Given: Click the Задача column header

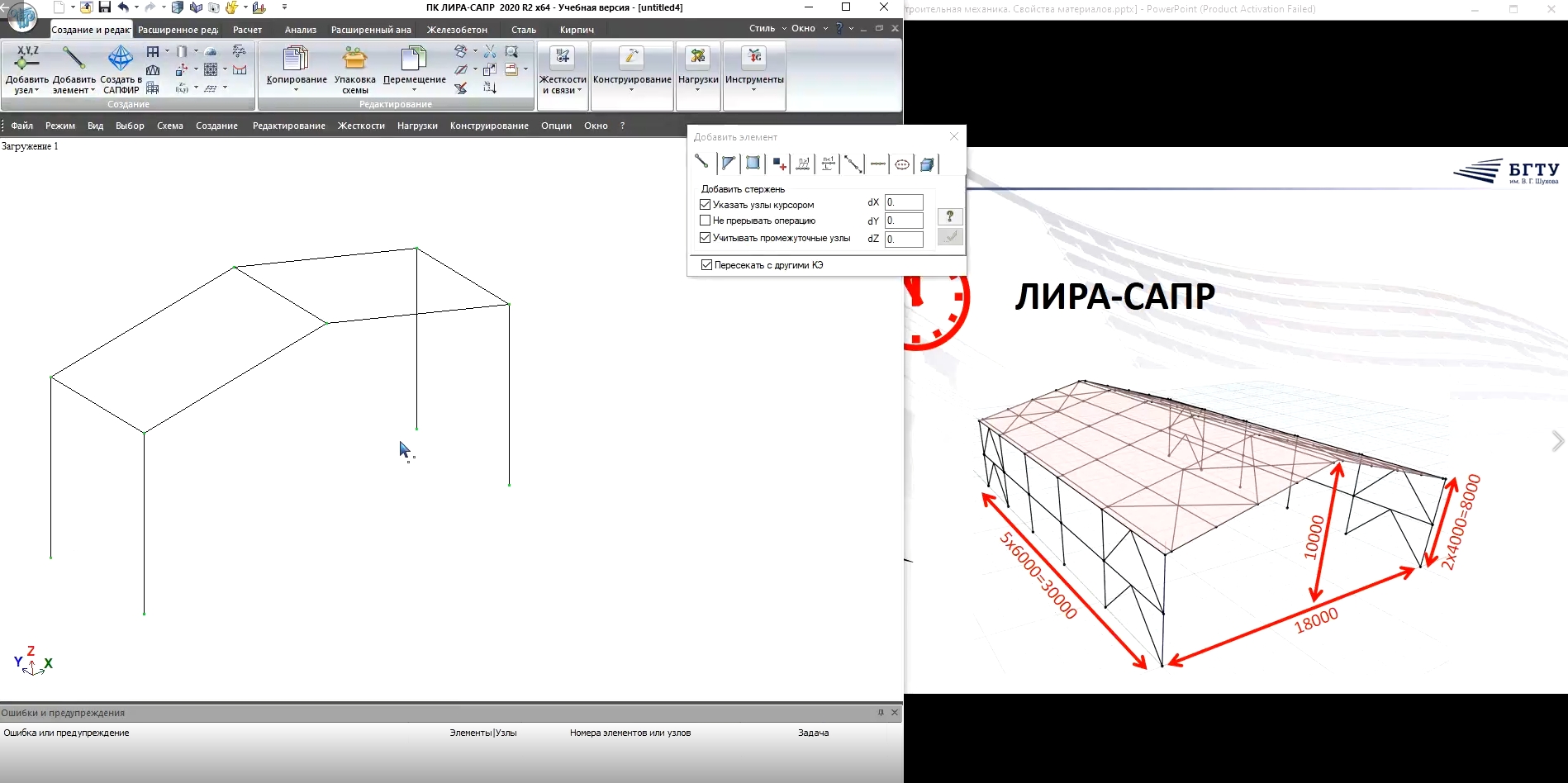Looking at the screenshot, I should coord(813,733).
